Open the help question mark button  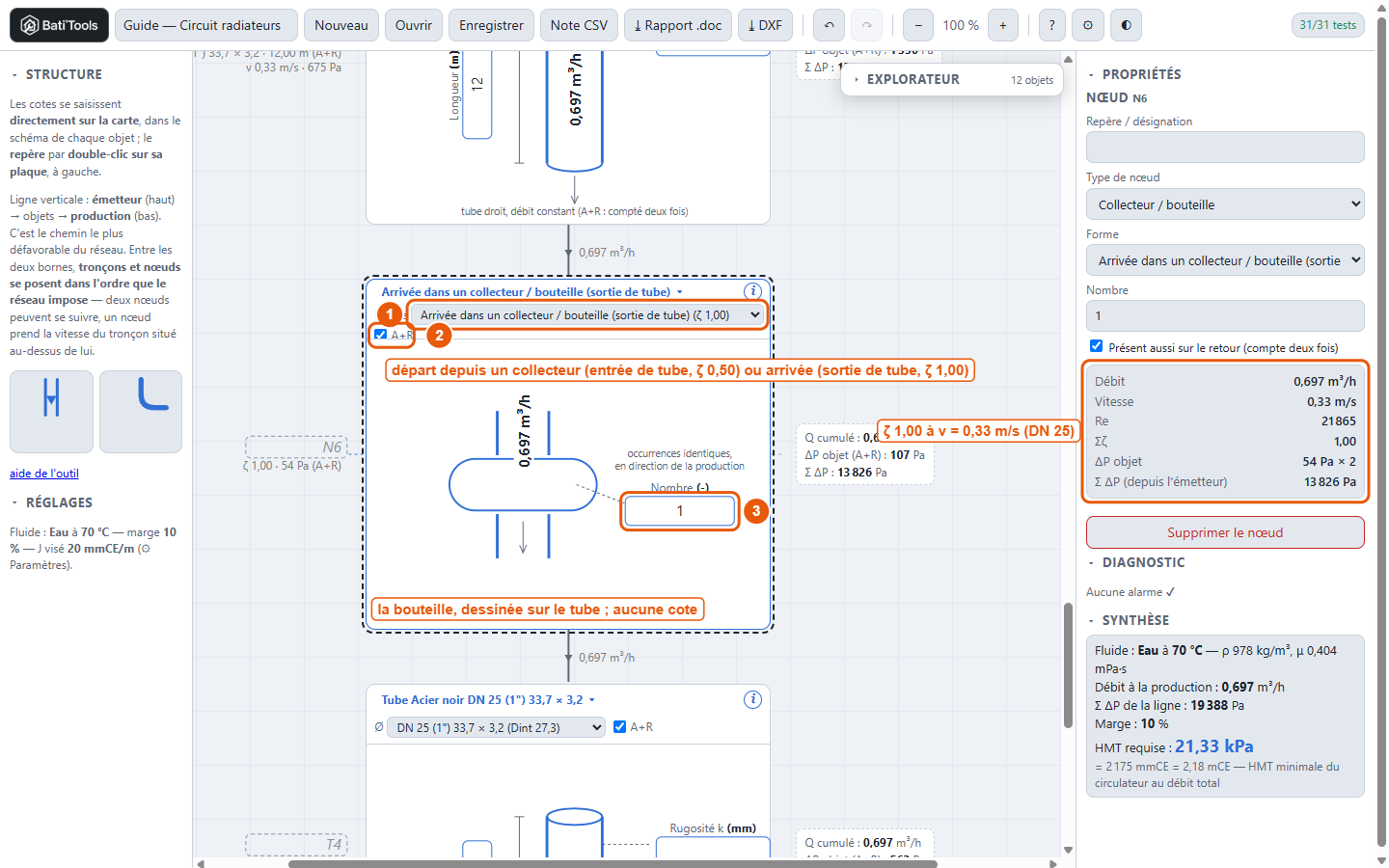pyautogui.click(x=1051, y=25)
